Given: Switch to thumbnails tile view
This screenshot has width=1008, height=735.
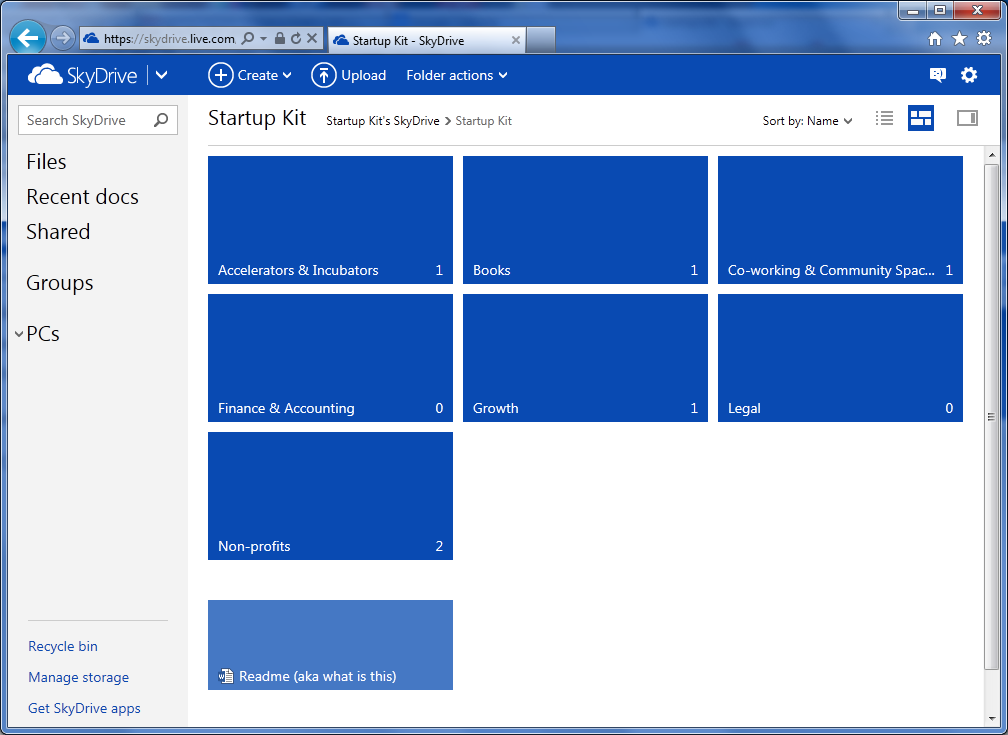Looking at the screenshot, I should (921, 118).
